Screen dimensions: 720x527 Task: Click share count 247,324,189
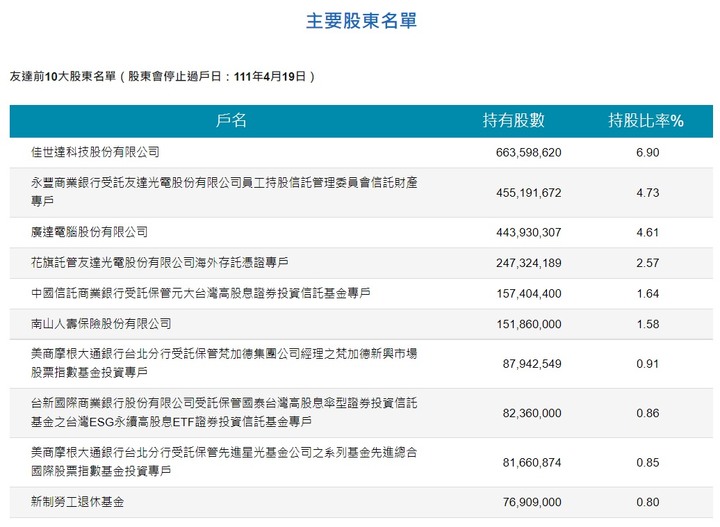(529, 263)
